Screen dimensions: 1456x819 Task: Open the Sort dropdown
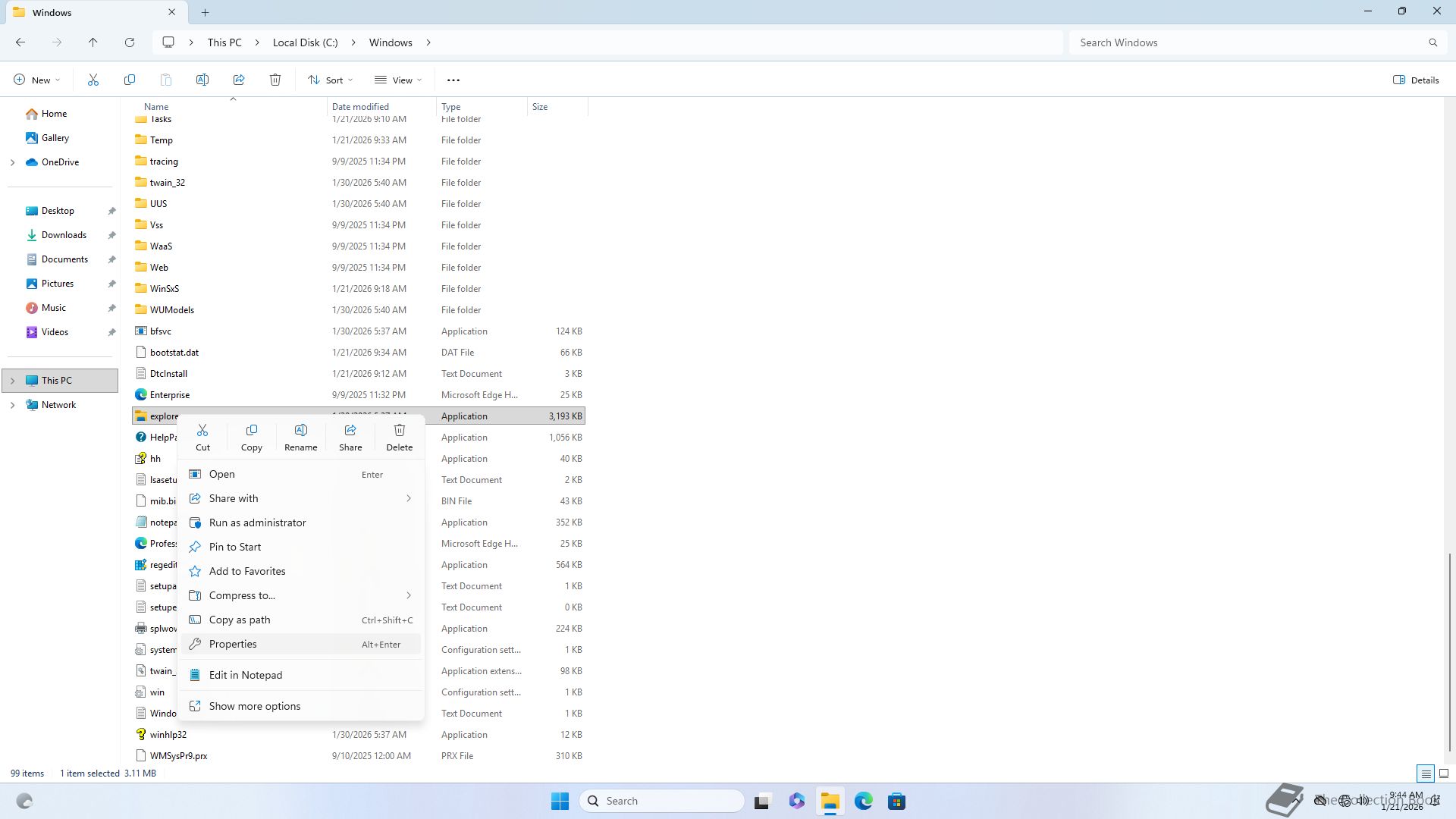[x=331, y=80]
